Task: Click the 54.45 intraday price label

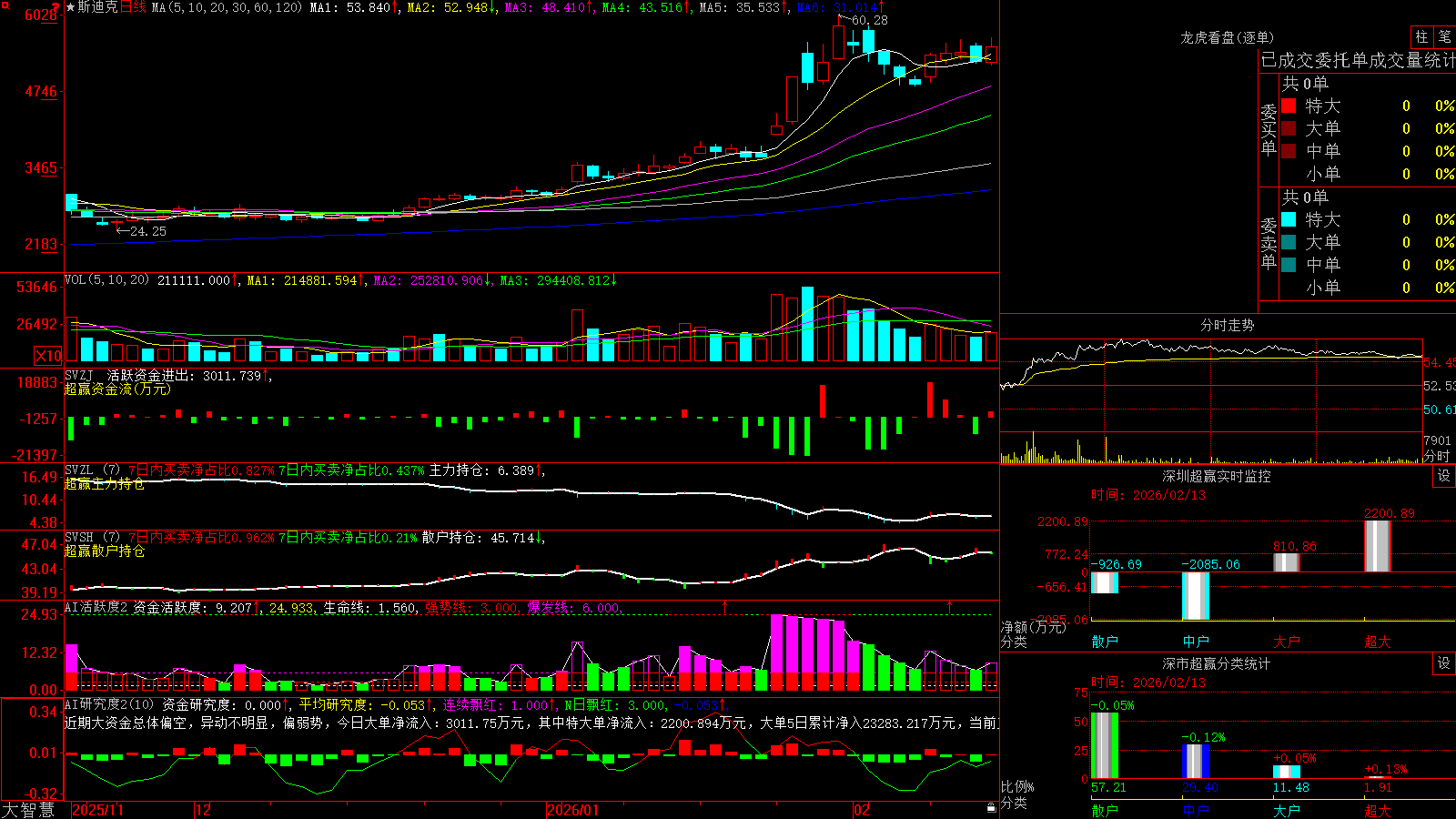Action: pos(1440,362)
